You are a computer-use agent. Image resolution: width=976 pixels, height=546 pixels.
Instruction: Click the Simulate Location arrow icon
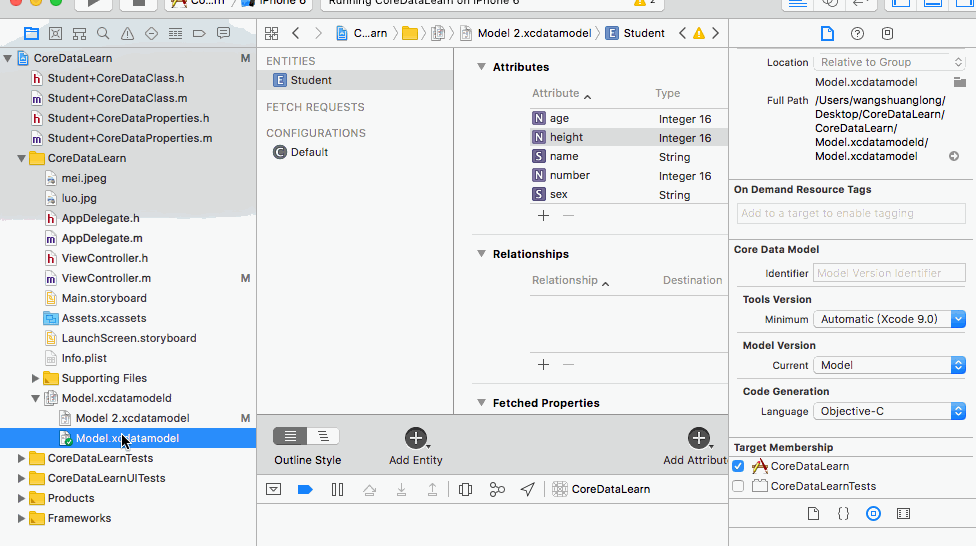(x=528, y=489)
